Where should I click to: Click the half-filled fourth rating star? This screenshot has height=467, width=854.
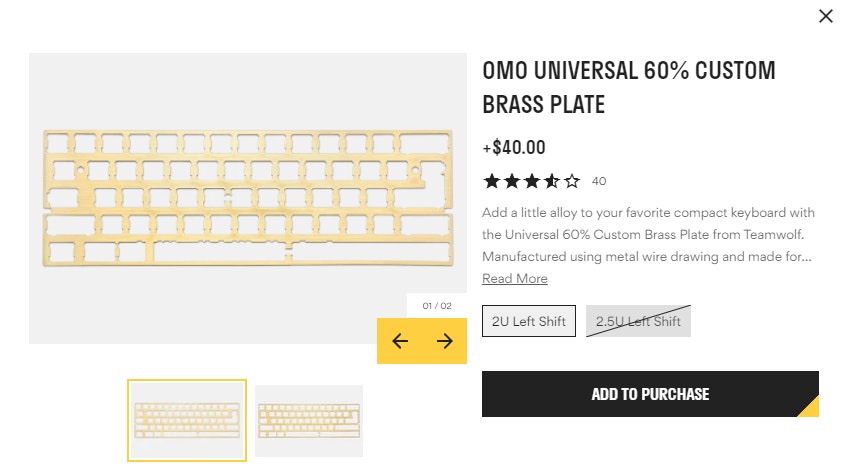click(x=551, y=181)
